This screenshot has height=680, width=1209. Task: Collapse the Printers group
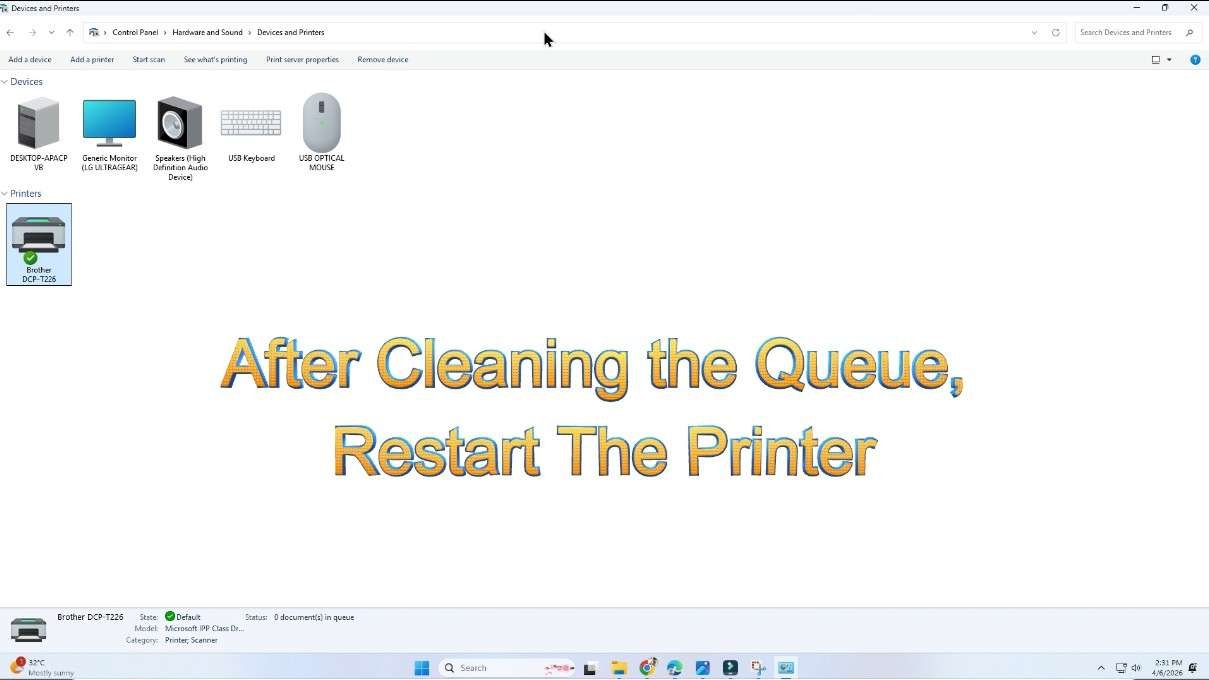[x=4, y=194]
